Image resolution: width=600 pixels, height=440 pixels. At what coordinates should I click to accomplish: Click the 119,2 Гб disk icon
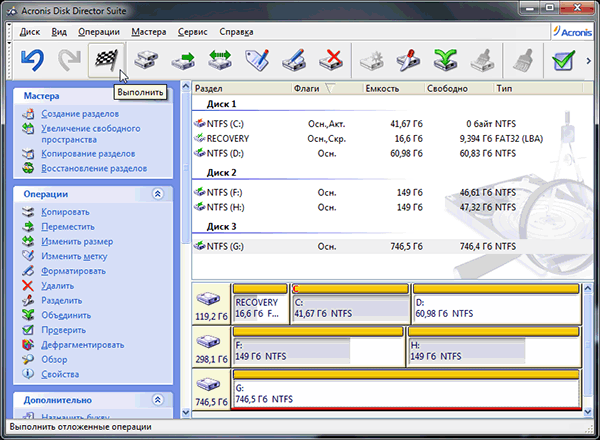point(209,299)
